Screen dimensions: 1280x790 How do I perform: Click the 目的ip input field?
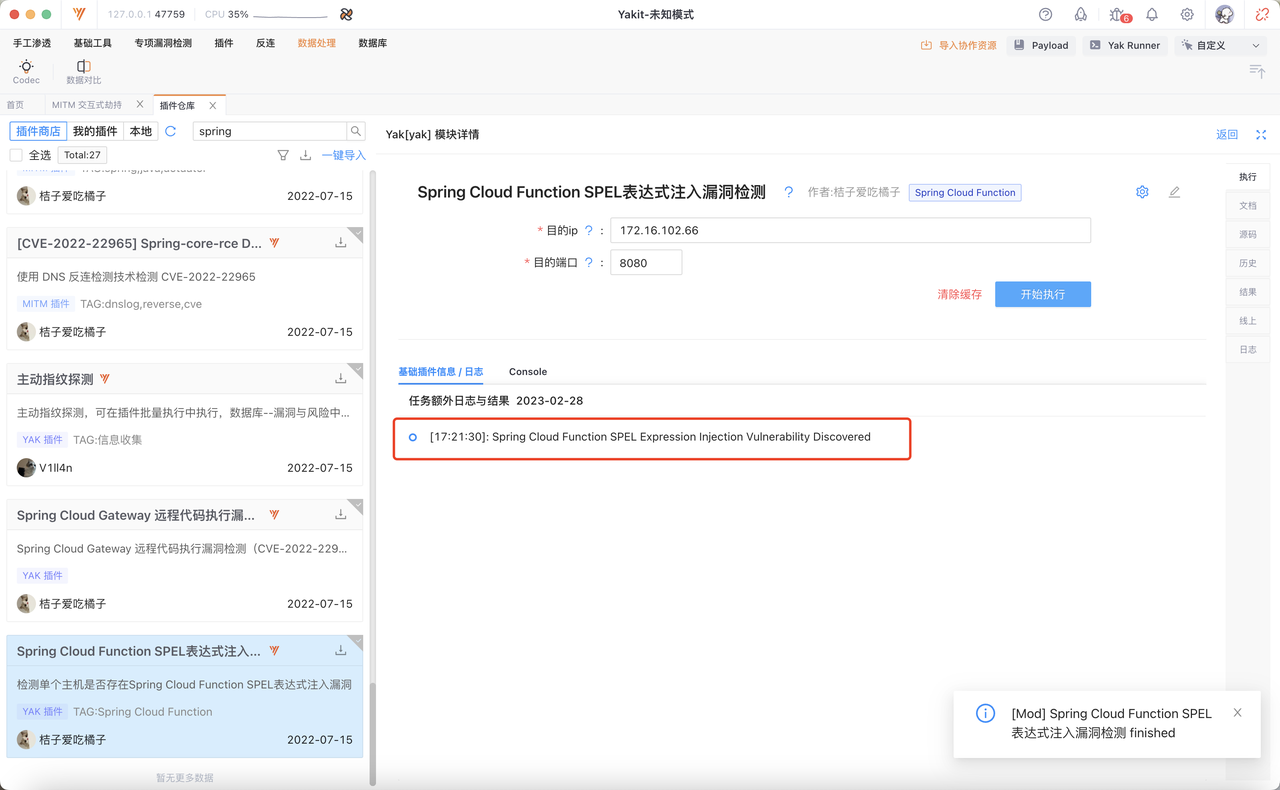(x=850, y=230)
